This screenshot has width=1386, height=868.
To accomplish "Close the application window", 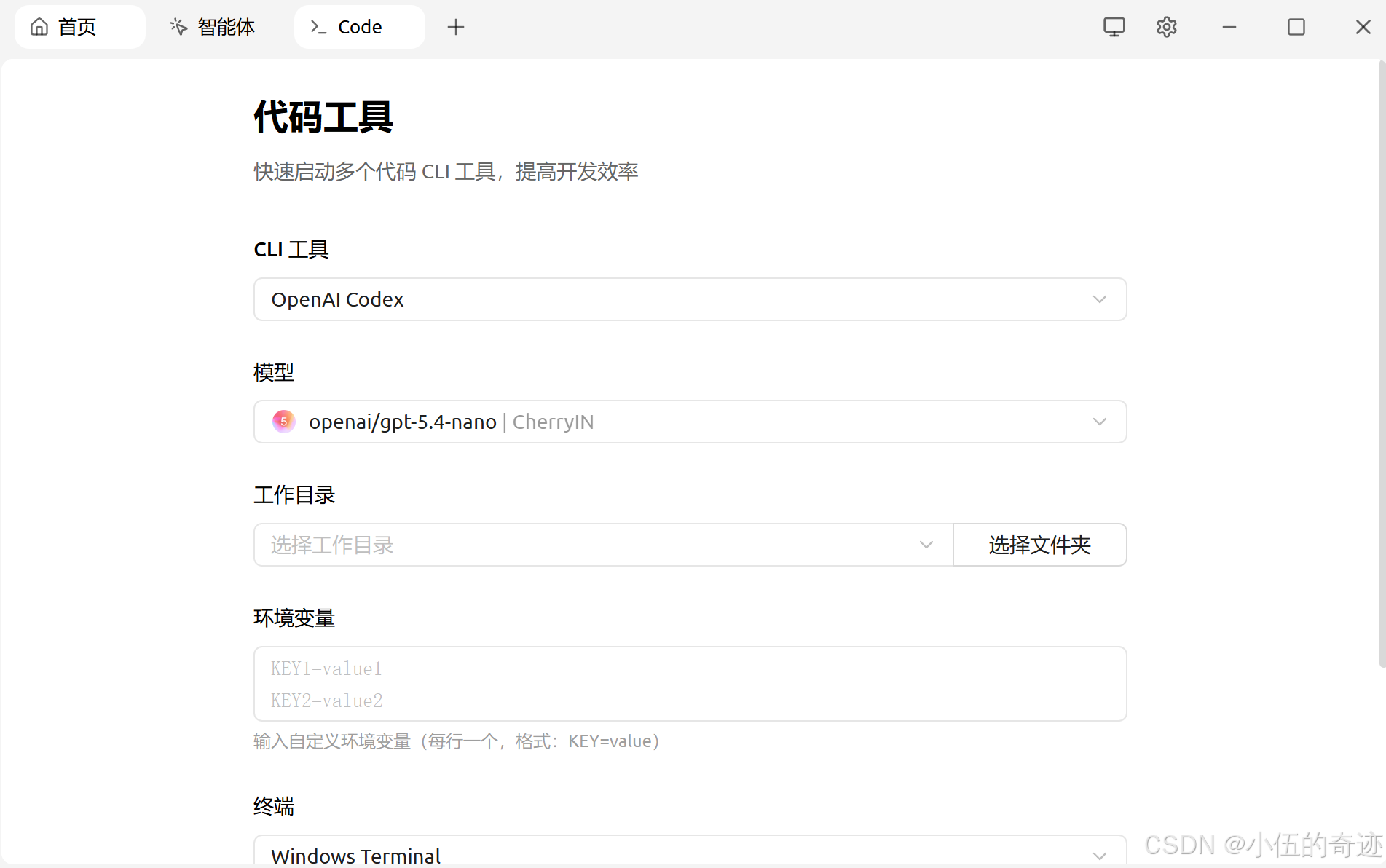I will tap(1363, 27).
